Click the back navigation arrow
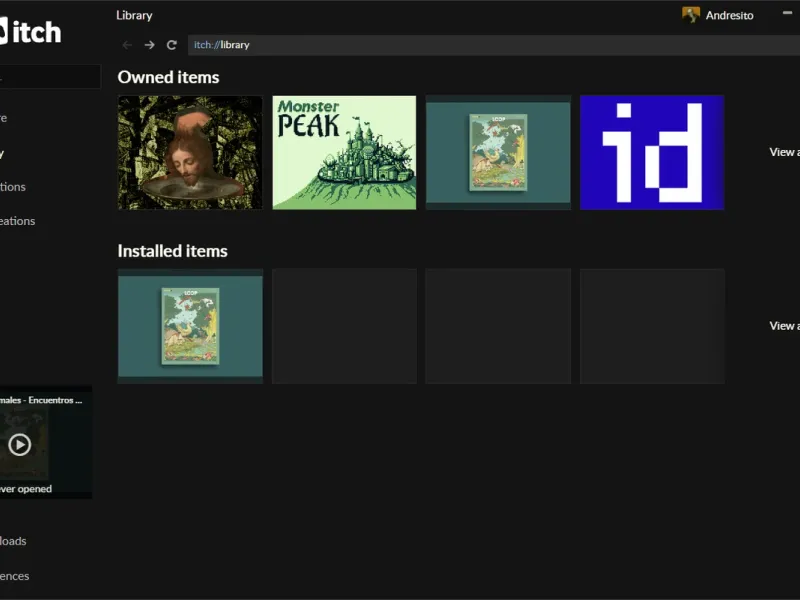The image size is (800, 600). [x=127, y=45]
